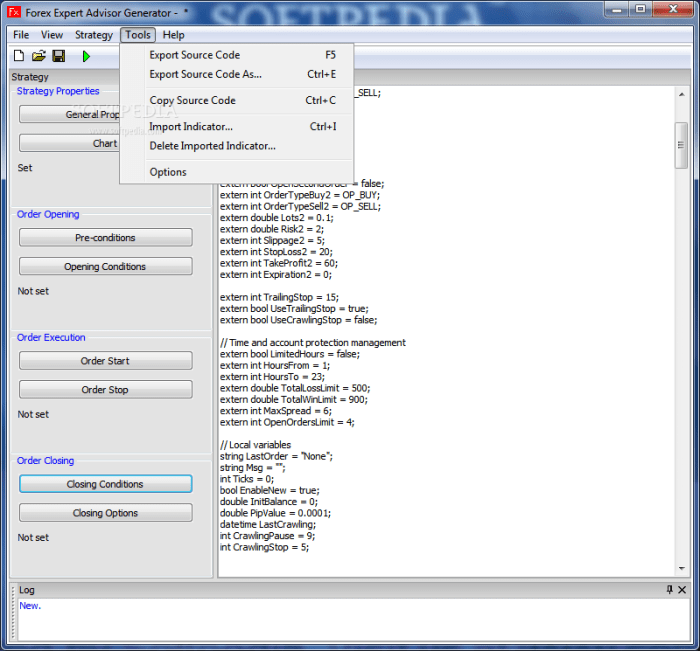Click '// Time and account protection management' comment

pos(312,342)
